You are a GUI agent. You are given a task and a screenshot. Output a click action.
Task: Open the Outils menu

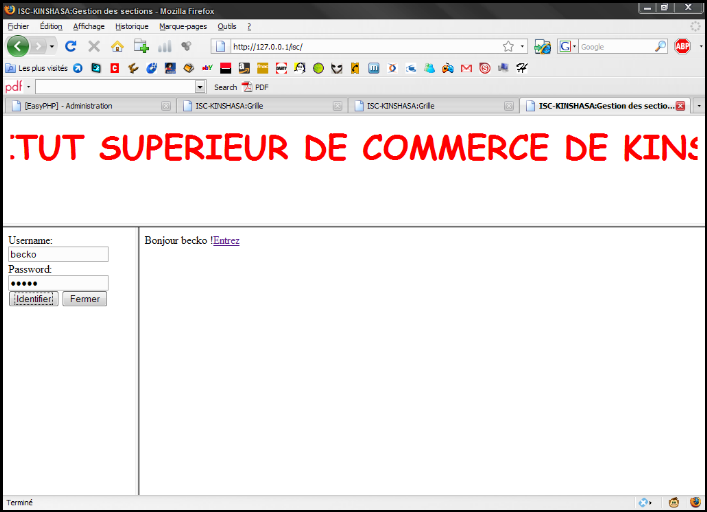point(227,26)
